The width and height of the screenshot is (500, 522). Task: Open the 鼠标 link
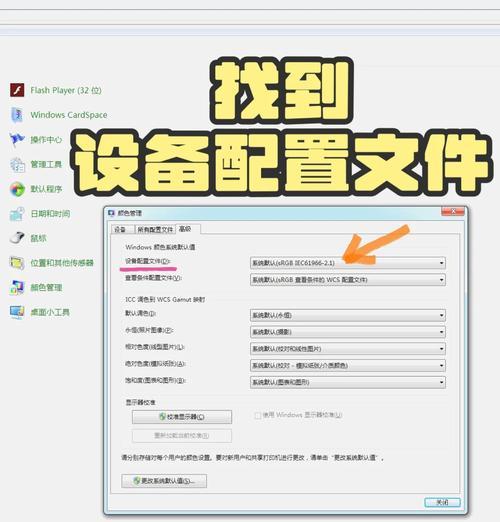pyautogui.click(x=38, y=238)
